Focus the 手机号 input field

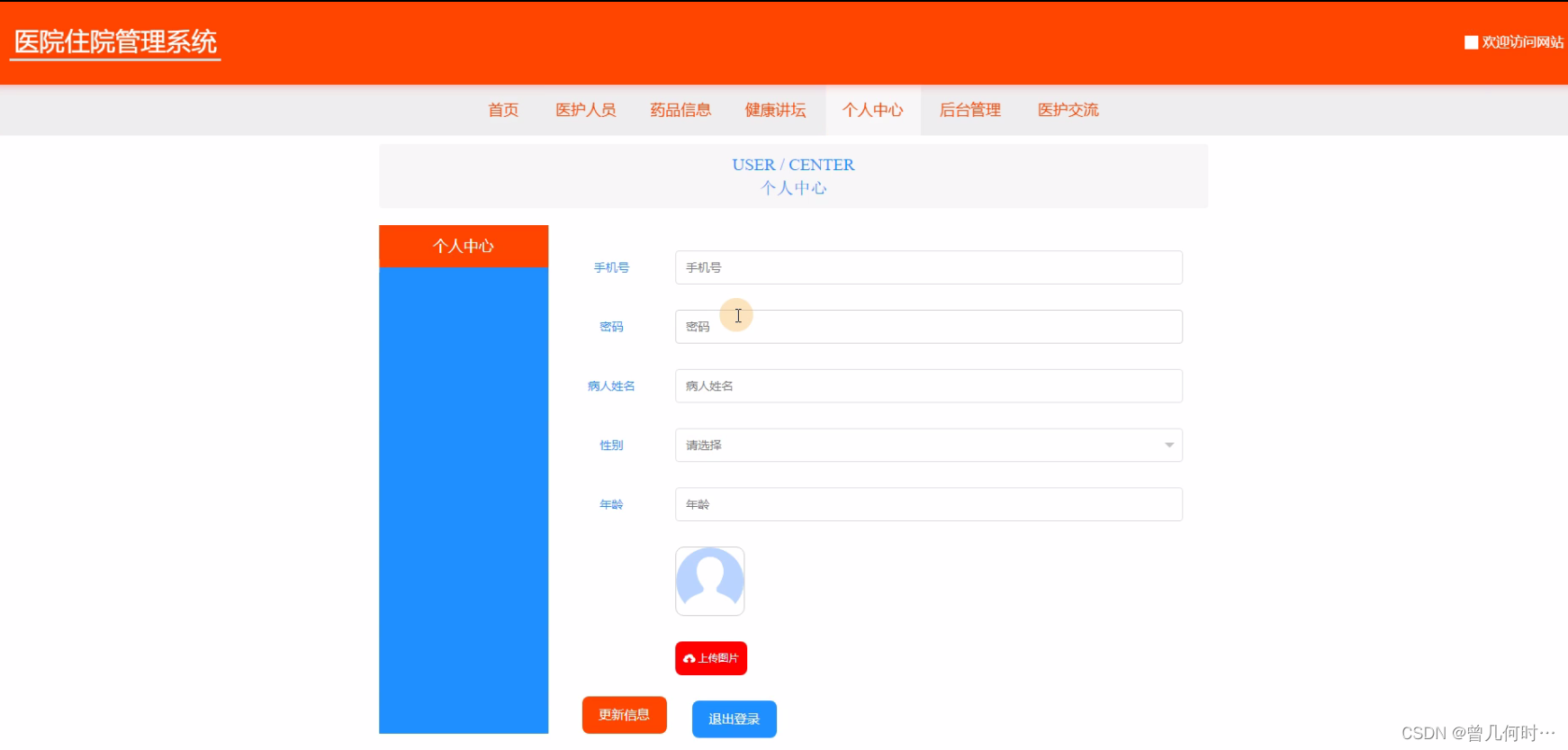coord(929,267)
